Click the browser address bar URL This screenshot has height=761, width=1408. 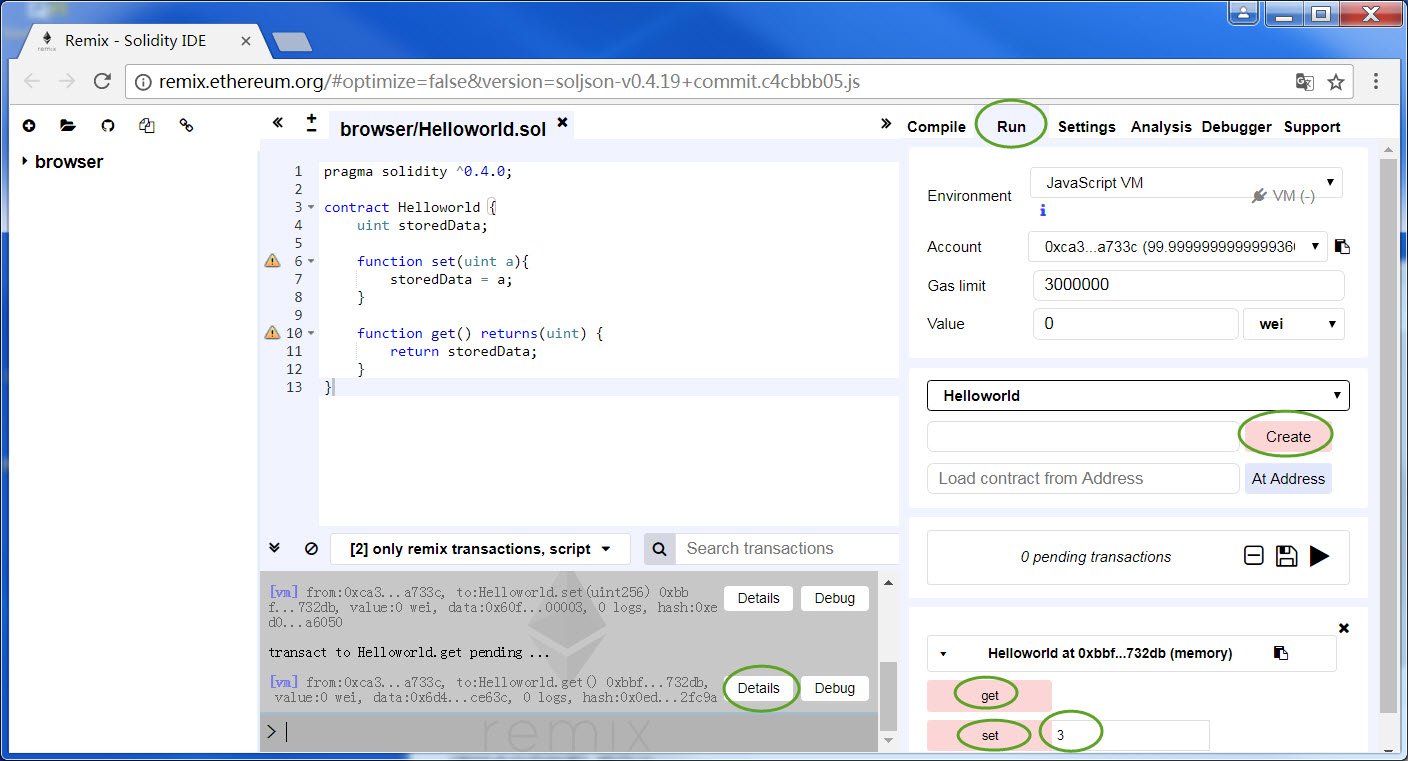pyautogui.click(x=509, y=82)
